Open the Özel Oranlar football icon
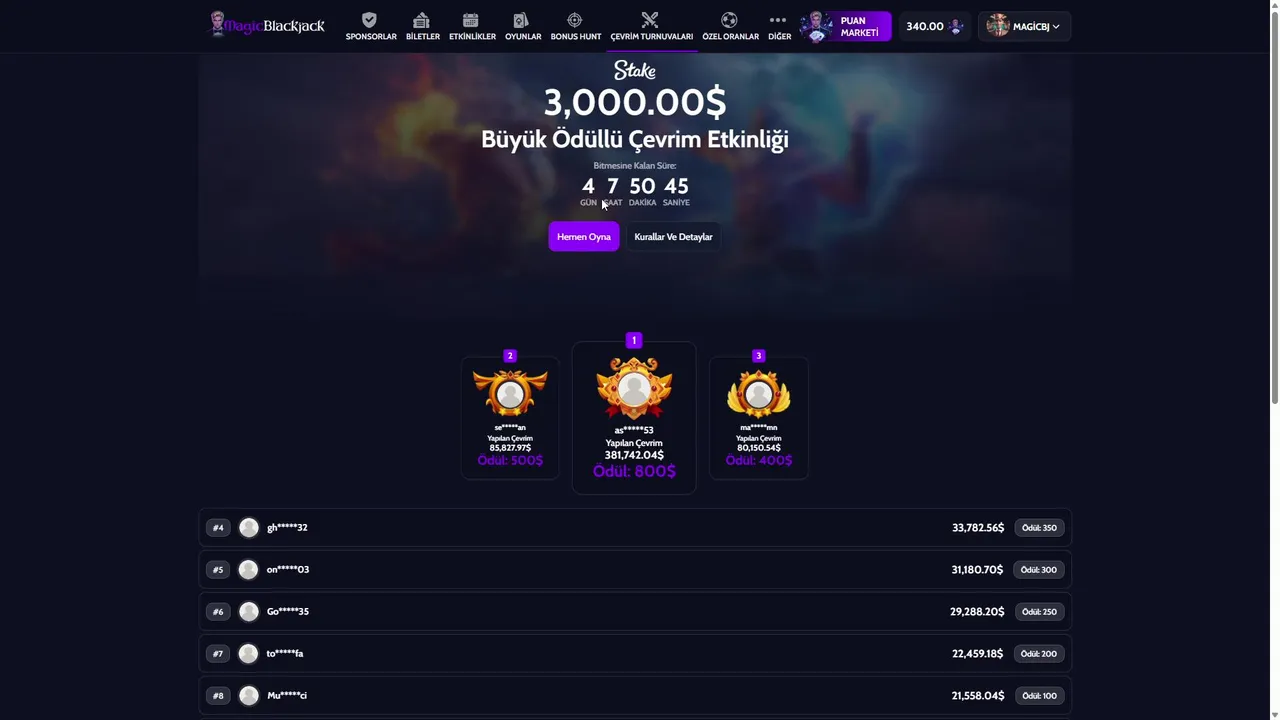The width and height of the screenshot is (1280, 720). pos(729,20)
